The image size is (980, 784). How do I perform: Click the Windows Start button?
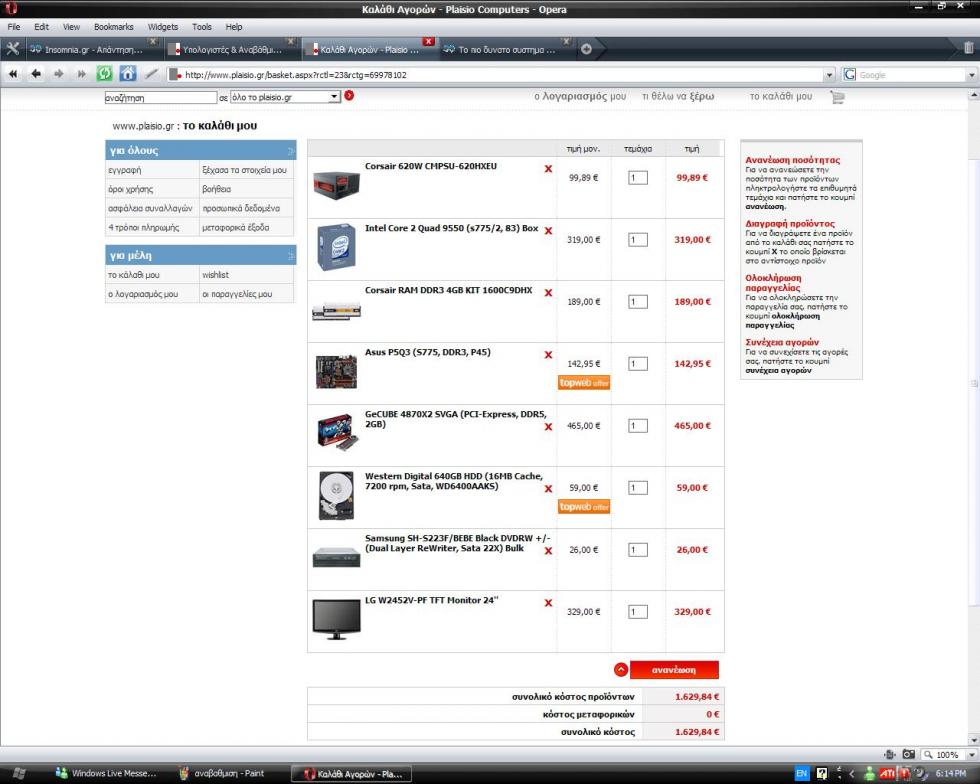pos(19,773)
